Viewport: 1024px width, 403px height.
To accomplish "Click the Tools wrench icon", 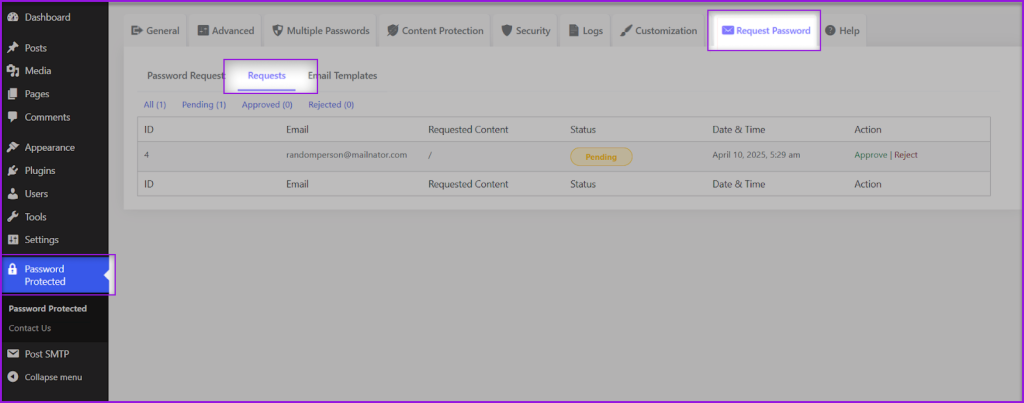I will point(12,217).
